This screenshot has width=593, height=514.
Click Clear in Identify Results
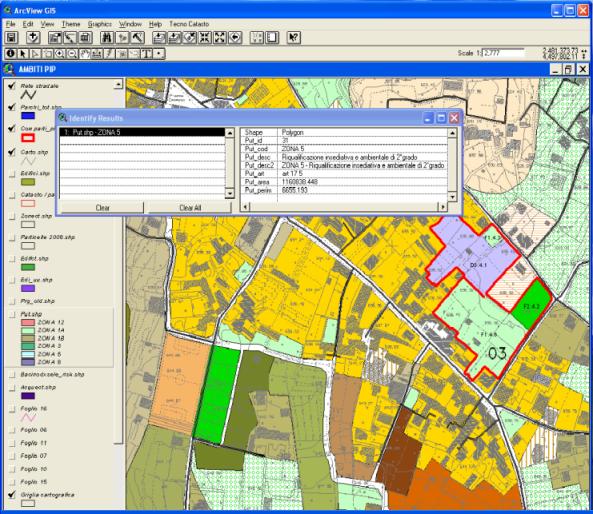coord(102,208)
